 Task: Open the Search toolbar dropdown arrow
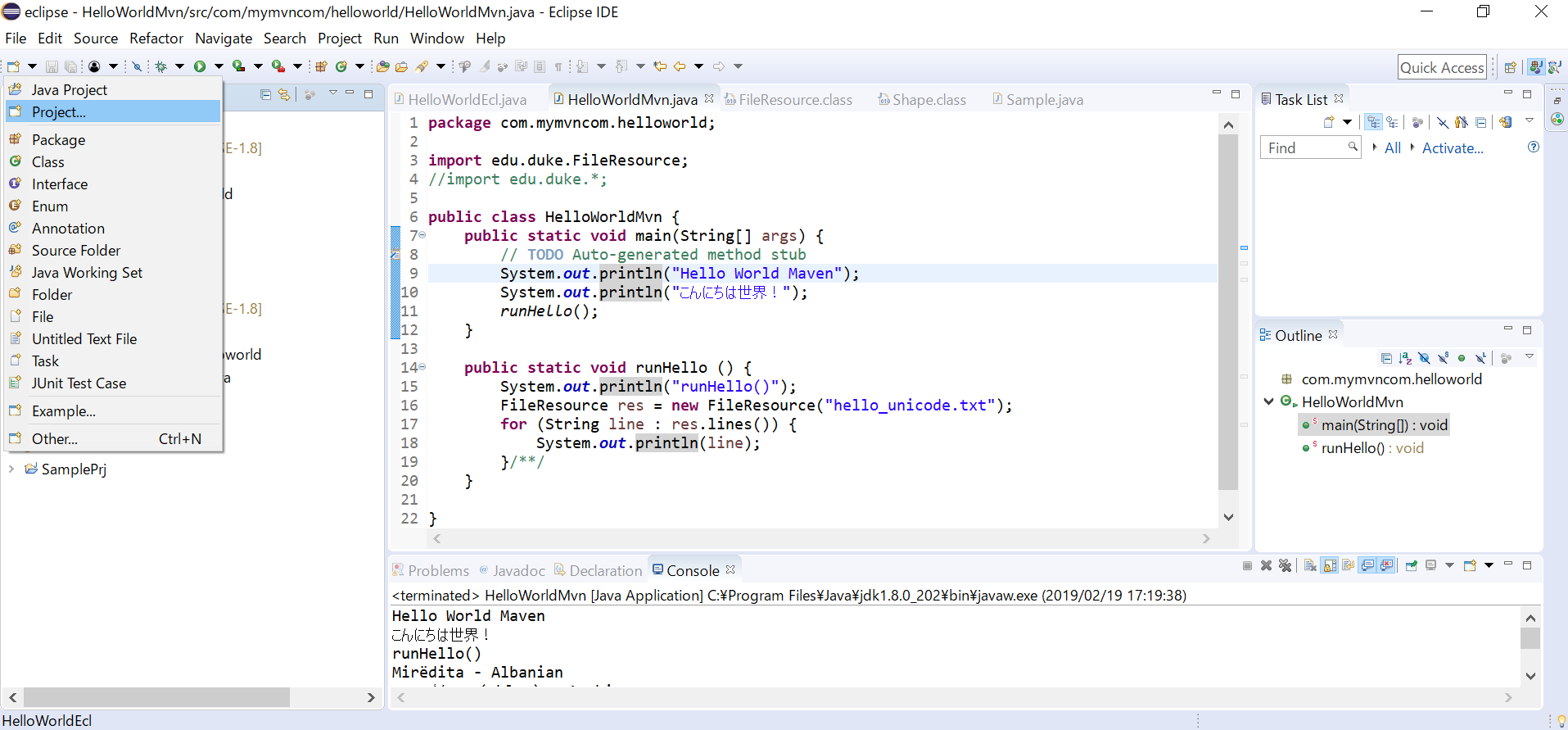click(441, 66)
